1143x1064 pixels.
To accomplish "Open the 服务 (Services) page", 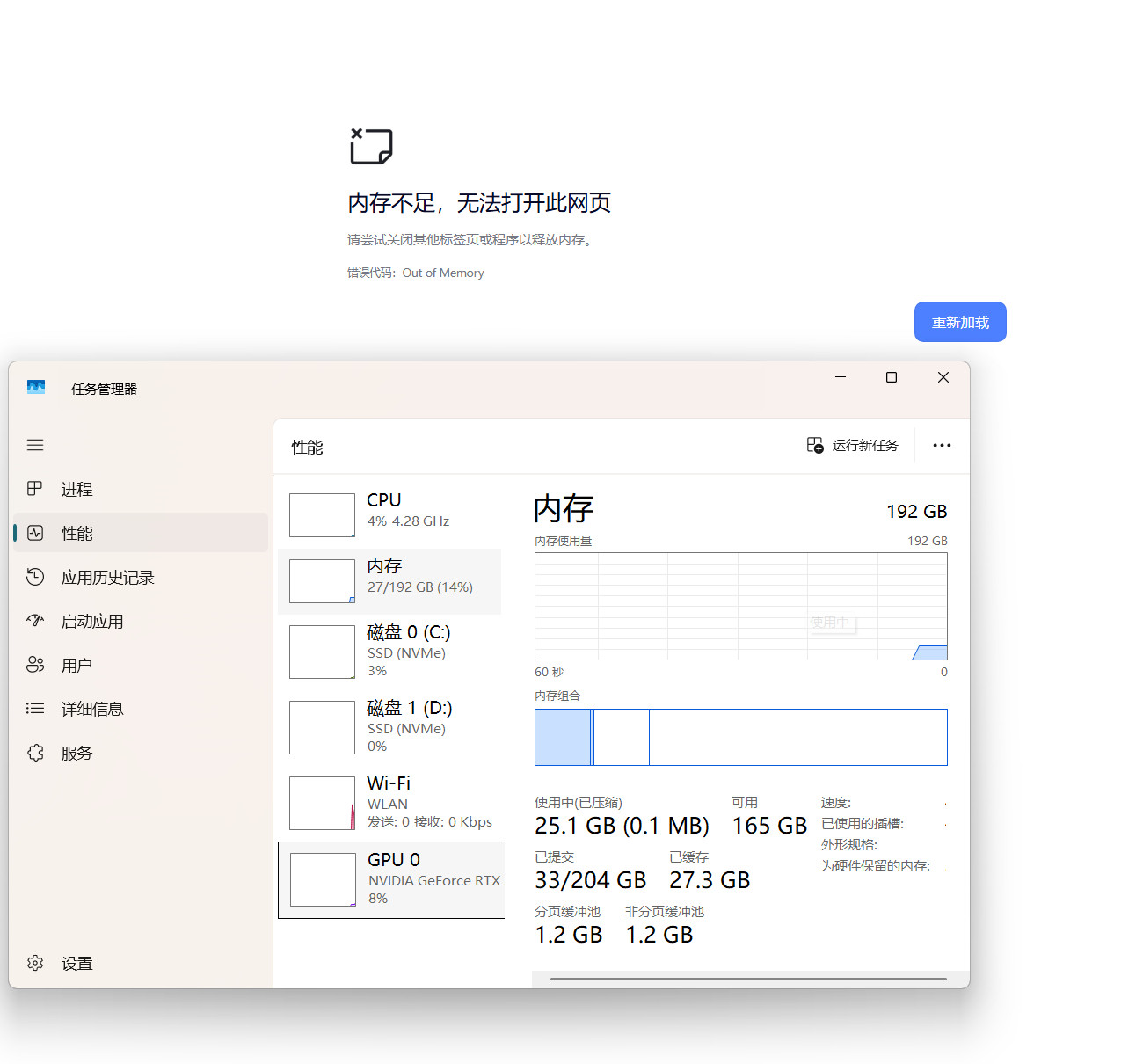I will pyautogui.click(x=141, y=753).
